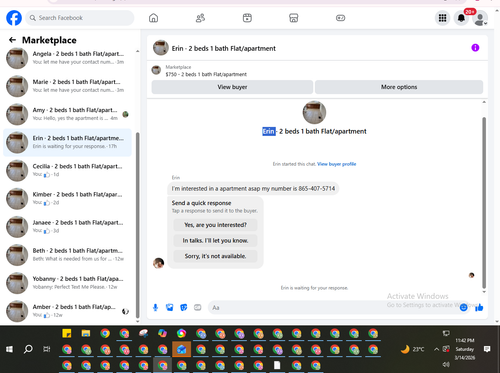Open the apps grid menu
This screenshot has height=373, width=500.
pyautogui.click(x=442, y=18)
